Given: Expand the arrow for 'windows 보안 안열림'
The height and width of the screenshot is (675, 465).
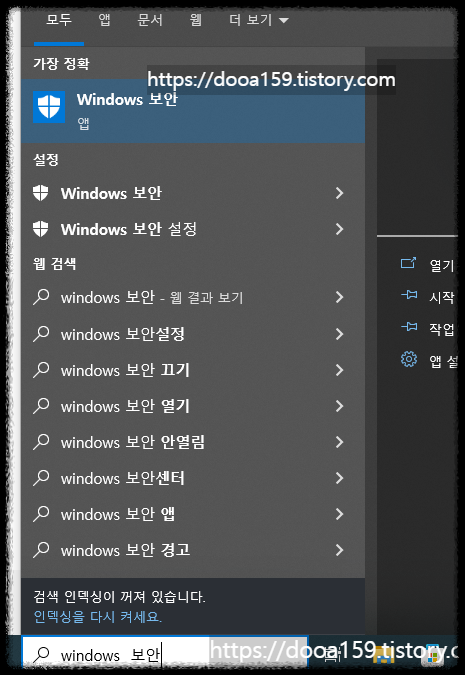Looking at the screenshot, I should point(340,442).
